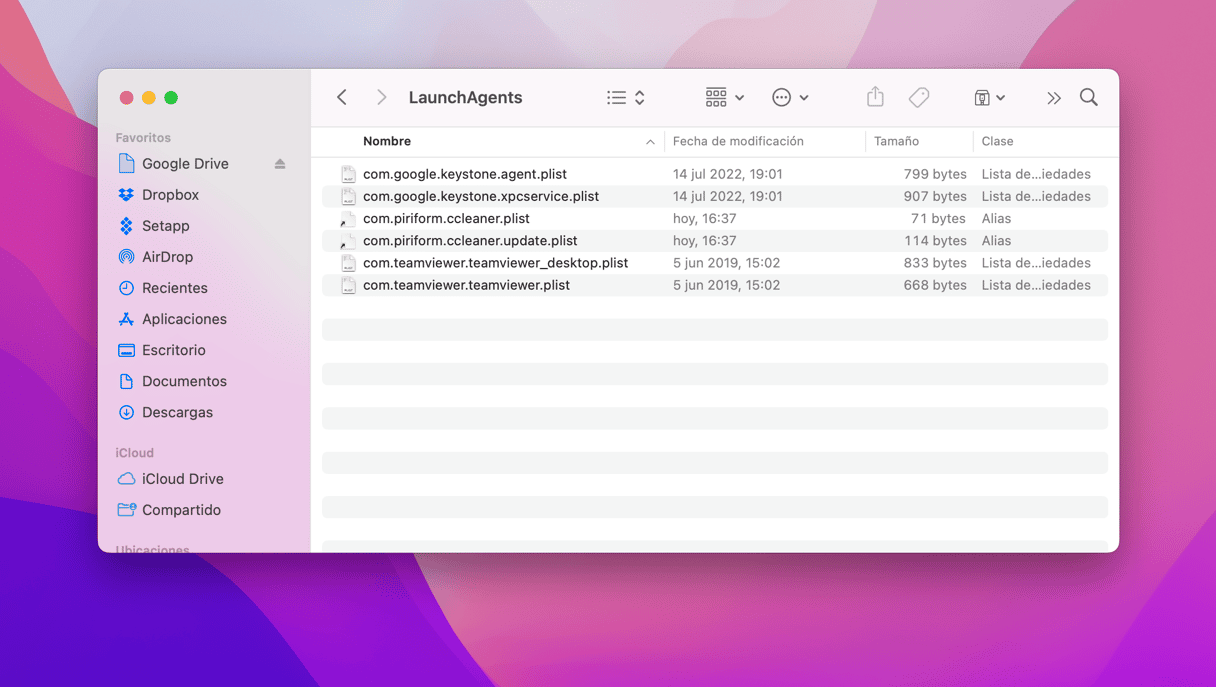Click the iCloud section heading
Screen dimensions: 1216x687
[134, 452]
